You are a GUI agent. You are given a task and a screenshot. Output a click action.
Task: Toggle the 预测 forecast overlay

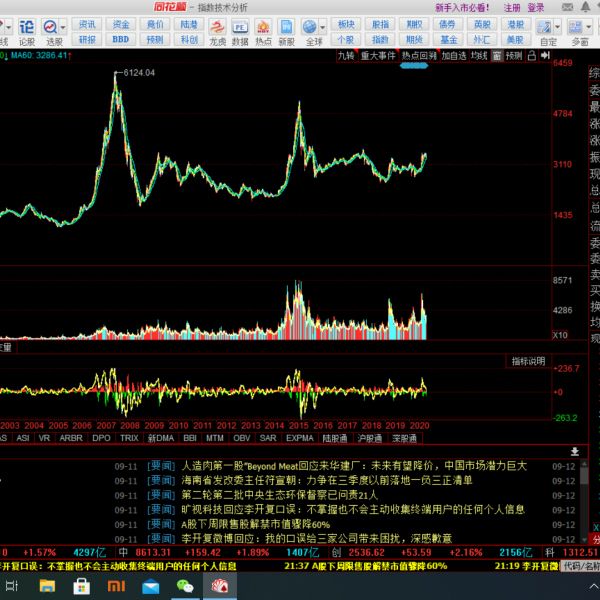click(x=514, y=56)
